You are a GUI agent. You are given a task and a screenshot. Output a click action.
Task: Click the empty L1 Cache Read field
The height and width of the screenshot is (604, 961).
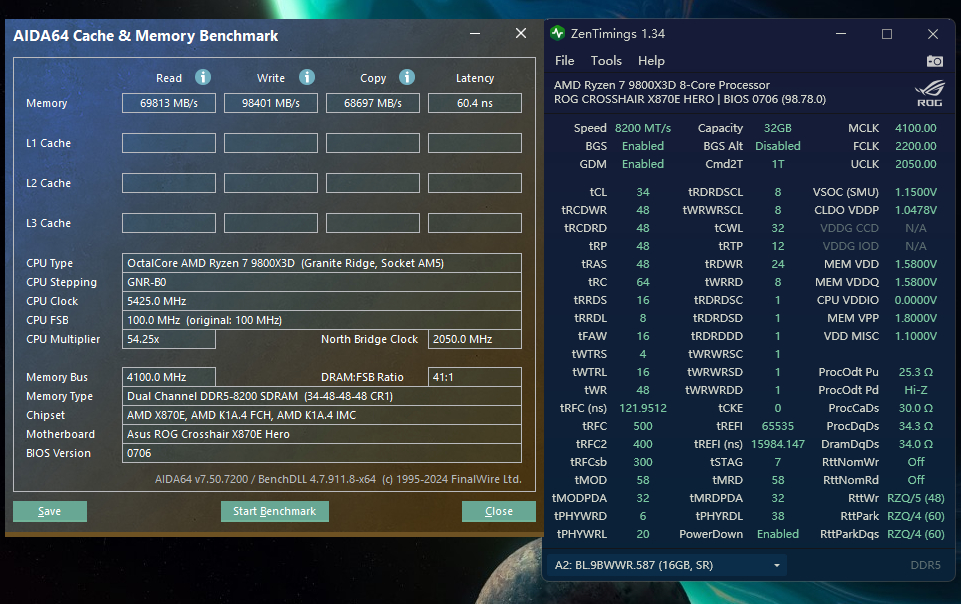(x=169, y=143)
